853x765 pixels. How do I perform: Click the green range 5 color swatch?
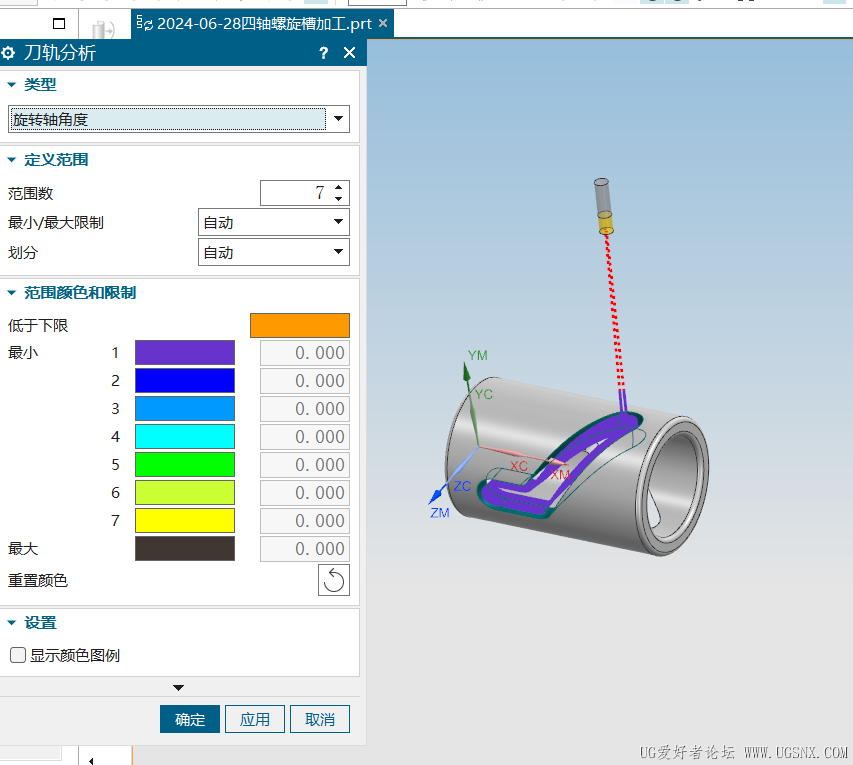185,465
